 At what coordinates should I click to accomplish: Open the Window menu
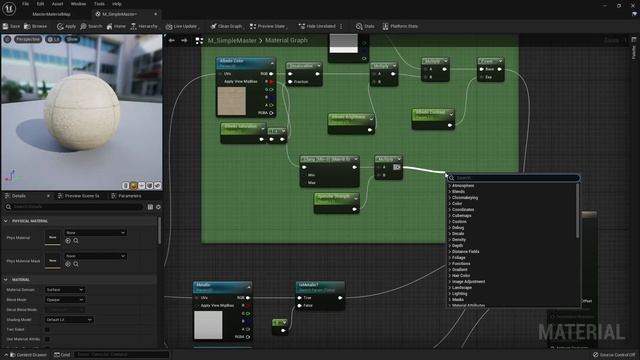tap(78, 4)
